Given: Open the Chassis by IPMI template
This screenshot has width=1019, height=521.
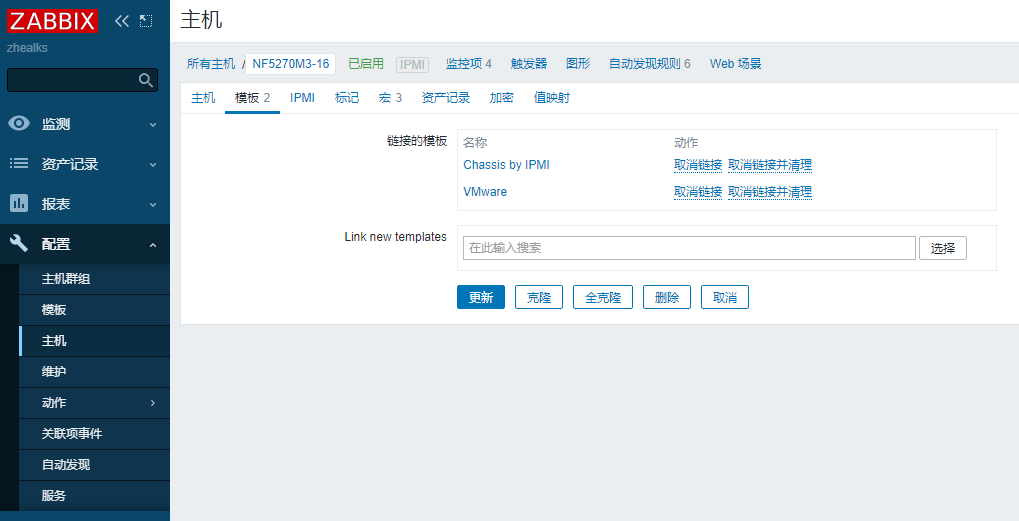Looking at the screenshot, I should [506, 165].
